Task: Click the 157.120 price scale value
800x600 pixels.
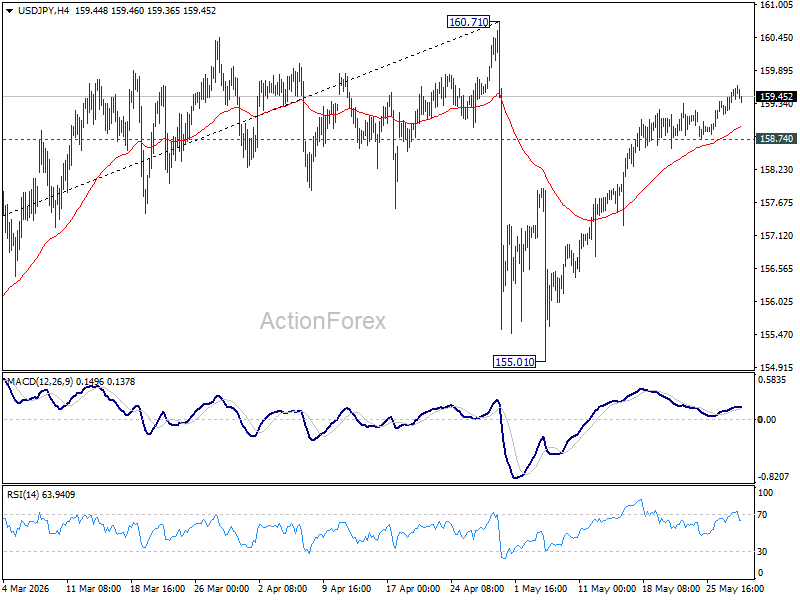Action: pyautogui.click(x=777, y=236)
